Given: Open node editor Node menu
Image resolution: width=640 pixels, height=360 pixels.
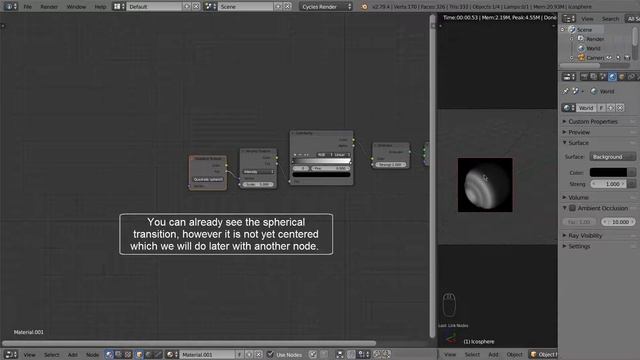Looking at the screenshot, I should click(x=93, y=355).
